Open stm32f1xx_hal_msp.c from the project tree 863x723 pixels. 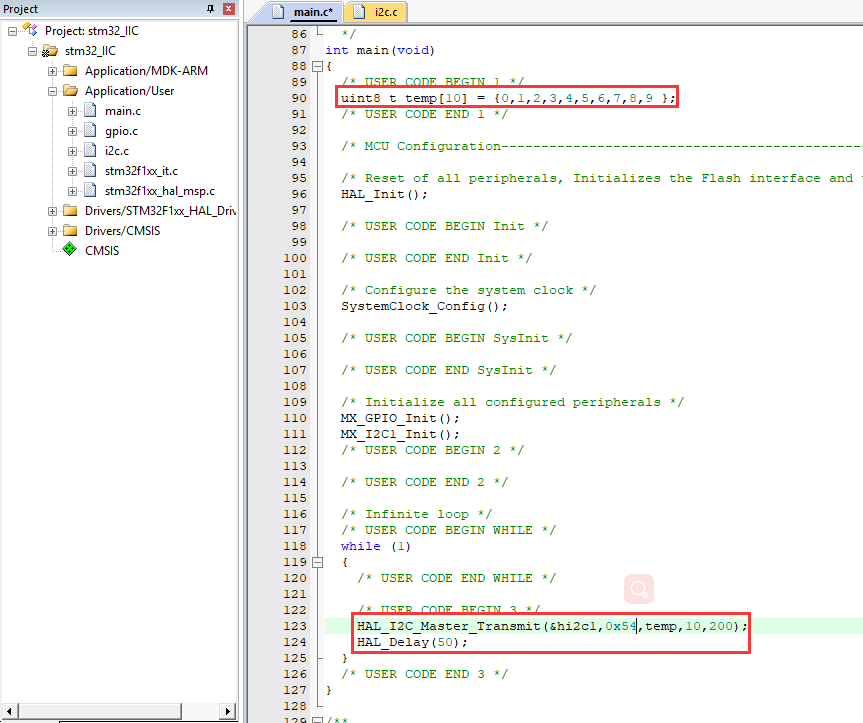pos(90,190)
